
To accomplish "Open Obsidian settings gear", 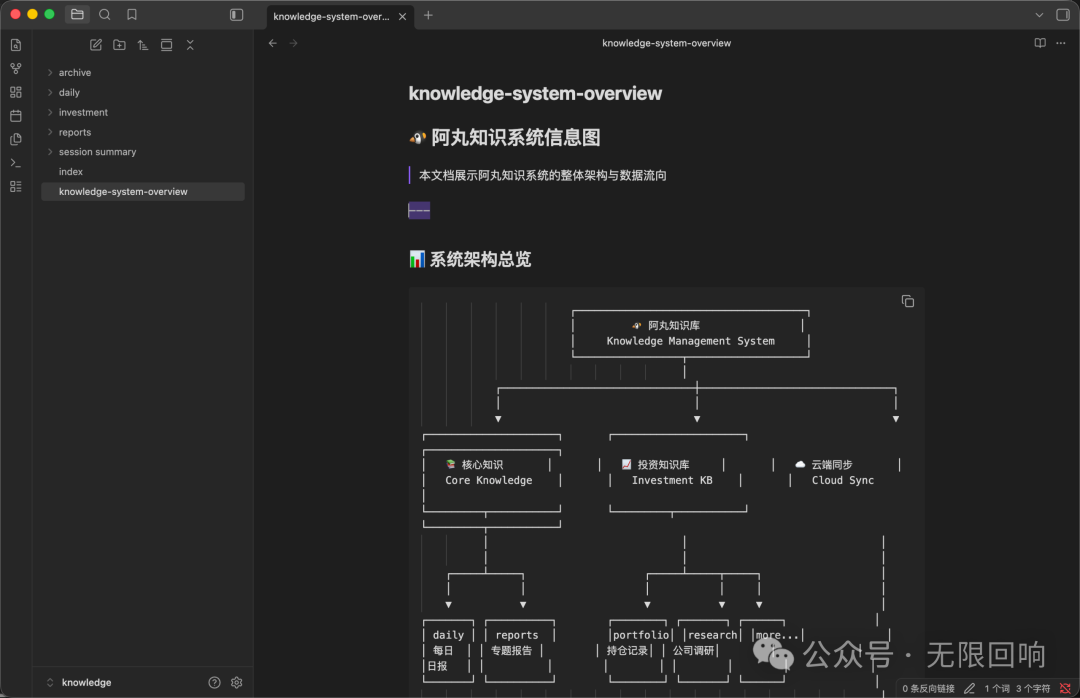I will (x=237, y=682).
